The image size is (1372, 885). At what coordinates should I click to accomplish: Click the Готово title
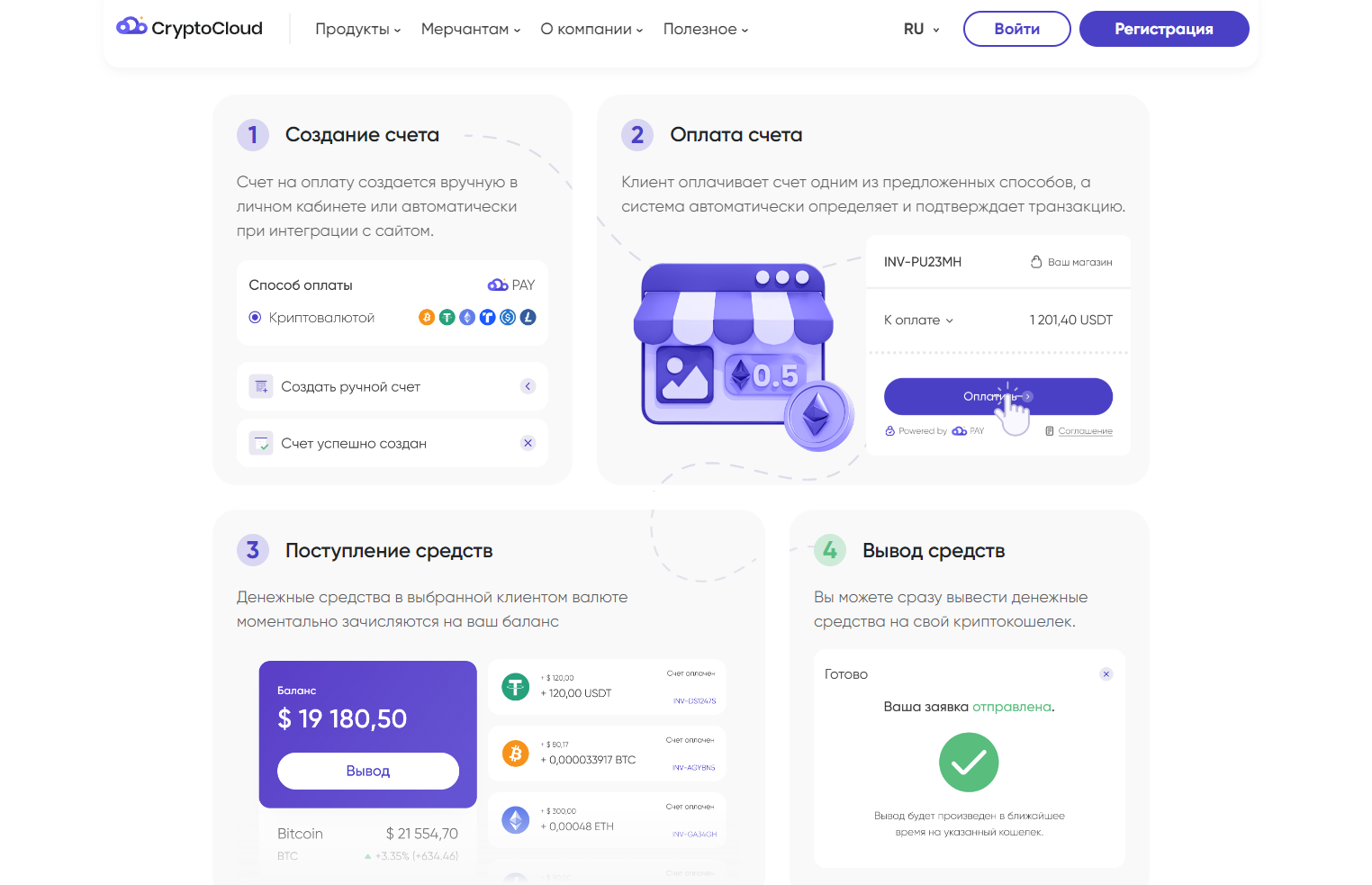click(x=846, y=674)
